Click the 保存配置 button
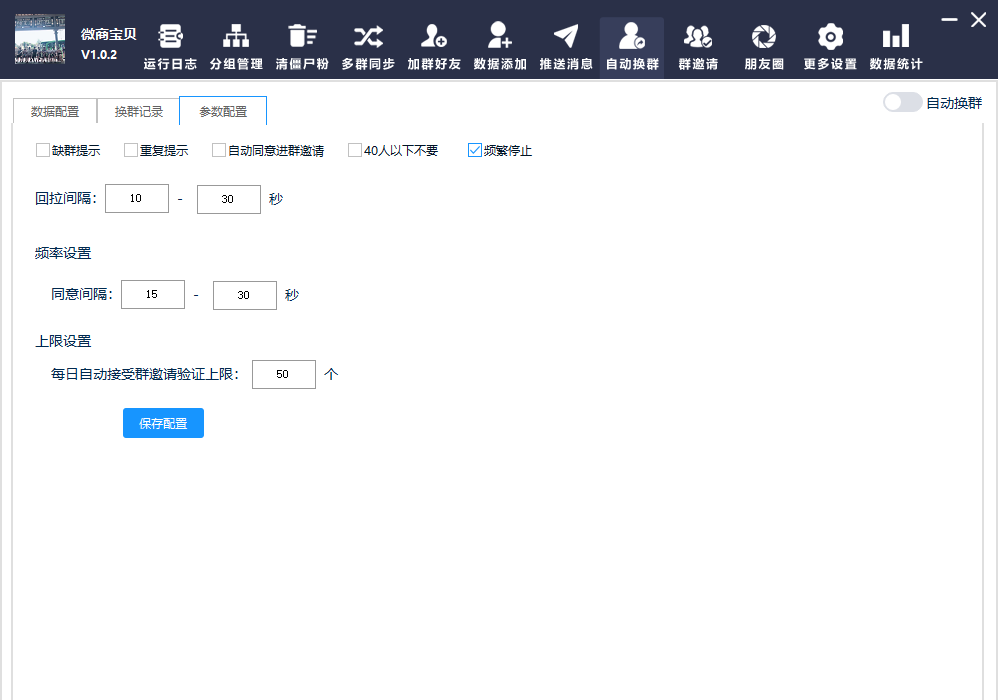Image resolution: width=998 pixels, height=700 pixels. (x=163, y=423)
